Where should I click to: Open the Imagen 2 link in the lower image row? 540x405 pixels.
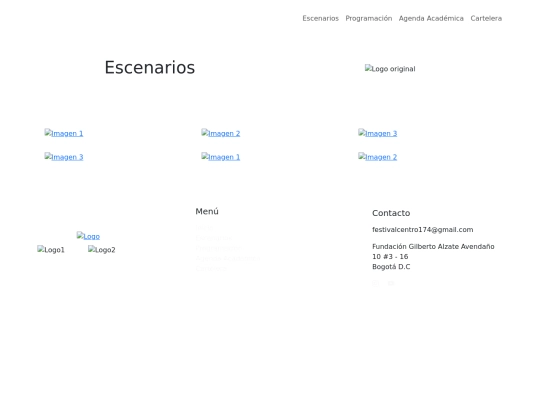377,157
